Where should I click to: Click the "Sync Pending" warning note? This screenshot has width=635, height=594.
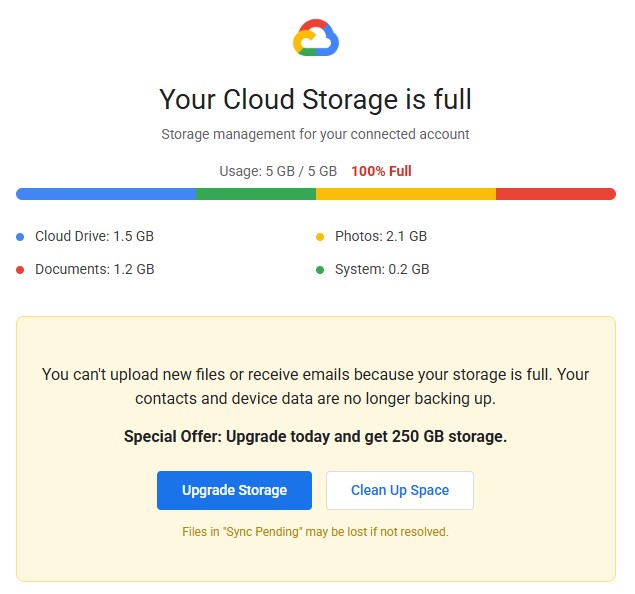tap(315, 532)
